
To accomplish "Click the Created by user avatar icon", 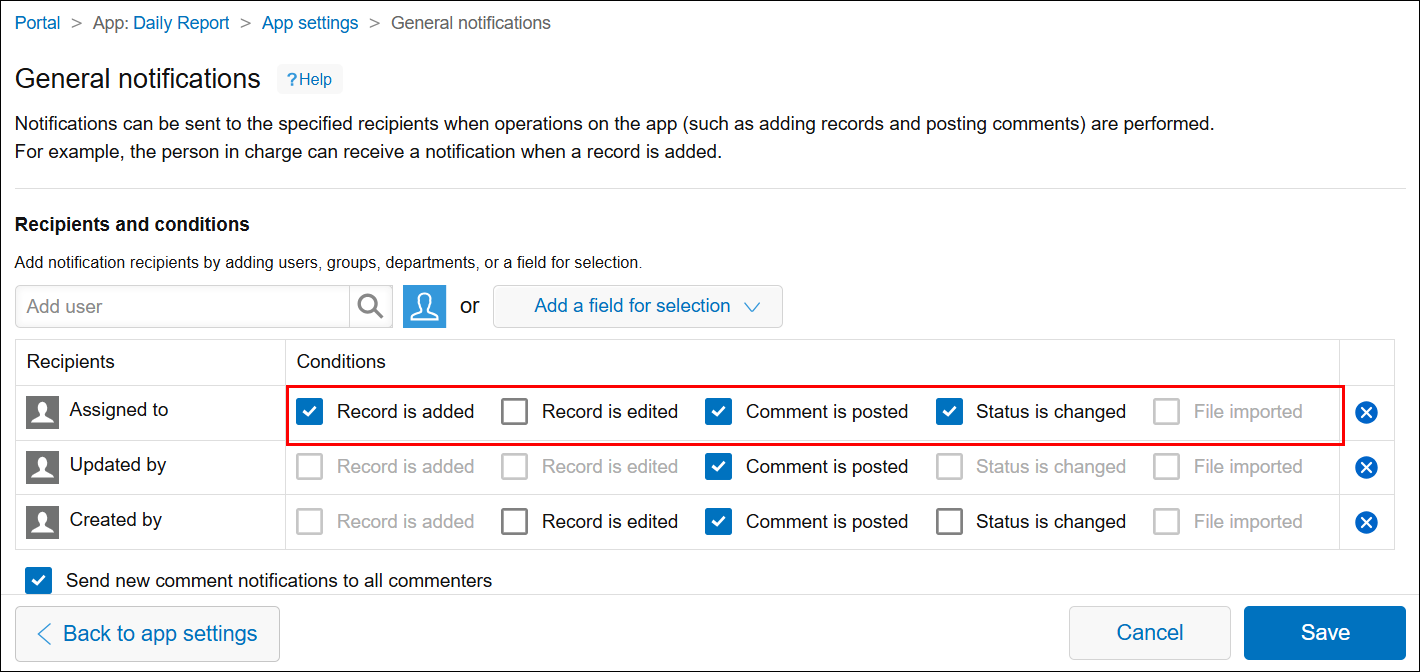I will (x=42, y=522).
